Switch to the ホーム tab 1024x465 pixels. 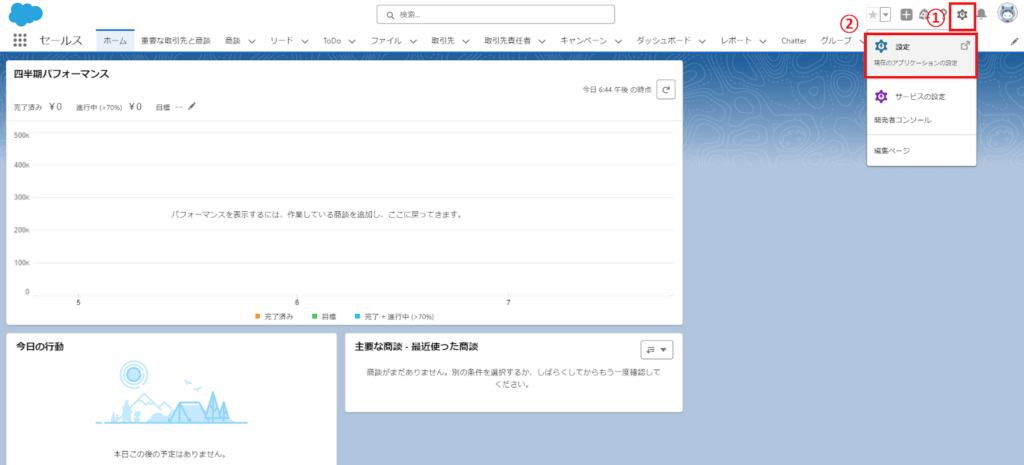(x=115, y=41)
